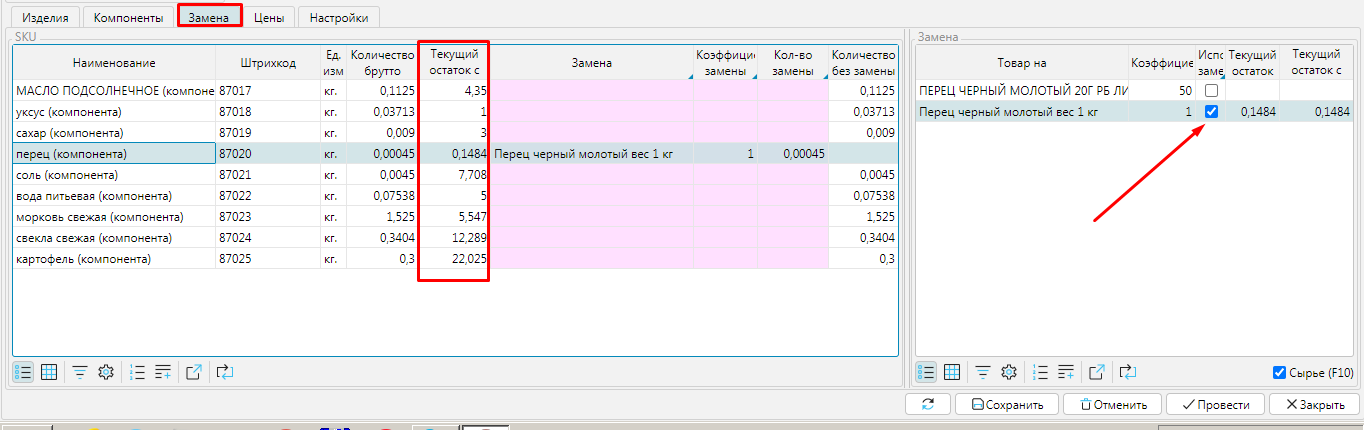Toggle the Сырье (F10) checkbox
The image size is (1364, 430).
[x=1279, y=373]
